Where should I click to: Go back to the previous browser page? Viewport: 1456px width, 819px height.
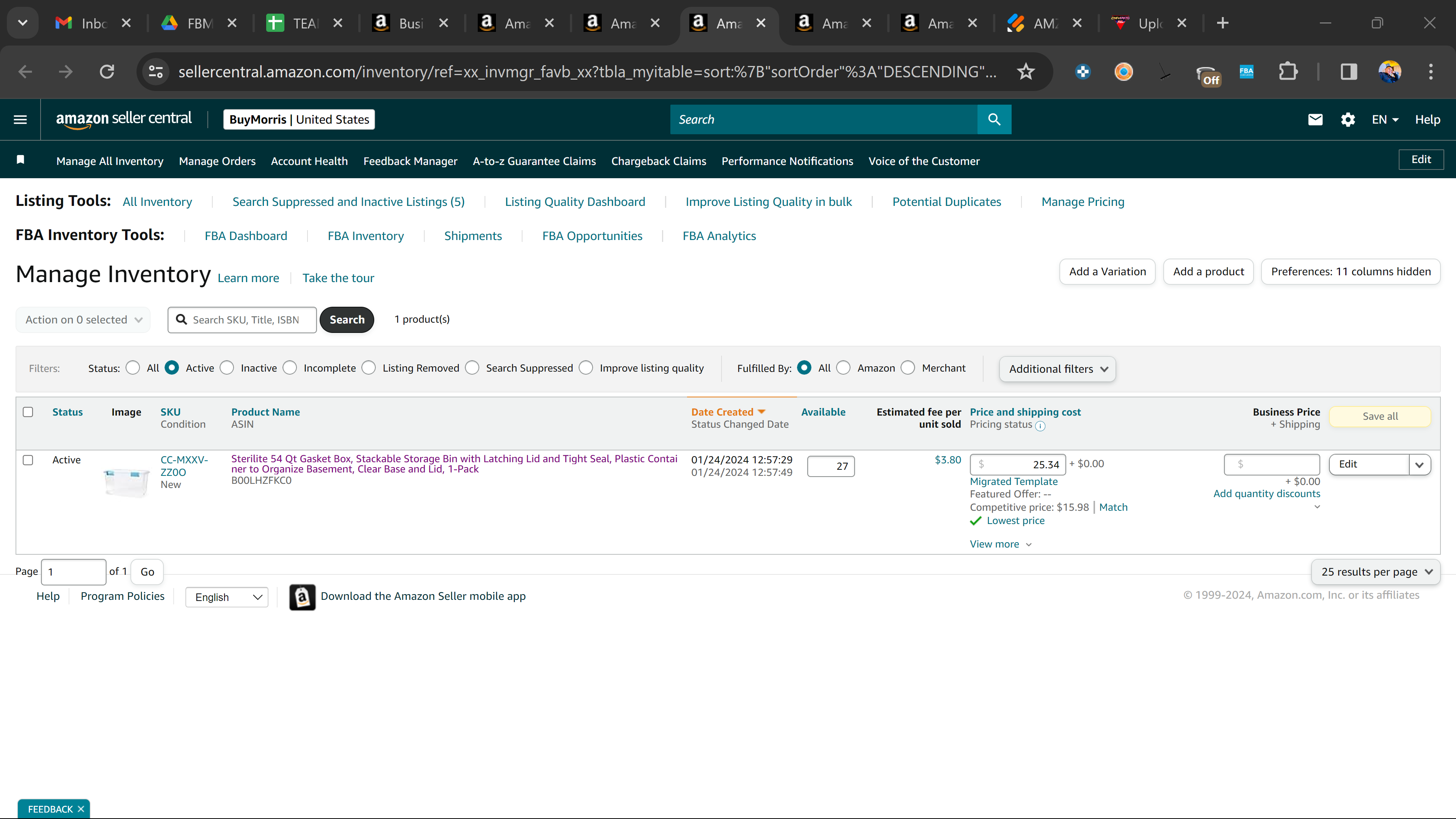[x=25, y=72]
